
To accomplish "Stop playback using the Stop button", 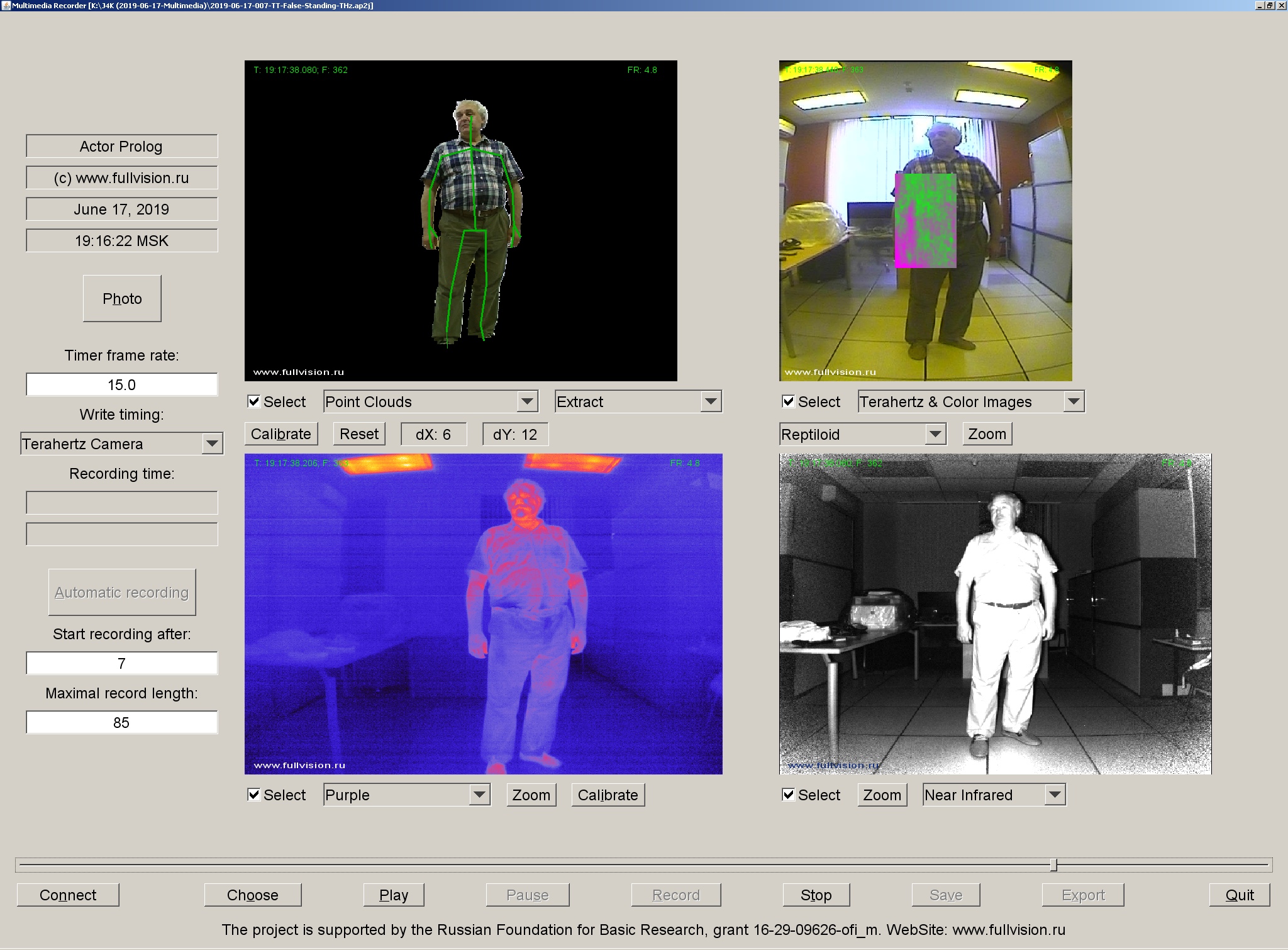I will pyautogui.click(x=816, y=895).
